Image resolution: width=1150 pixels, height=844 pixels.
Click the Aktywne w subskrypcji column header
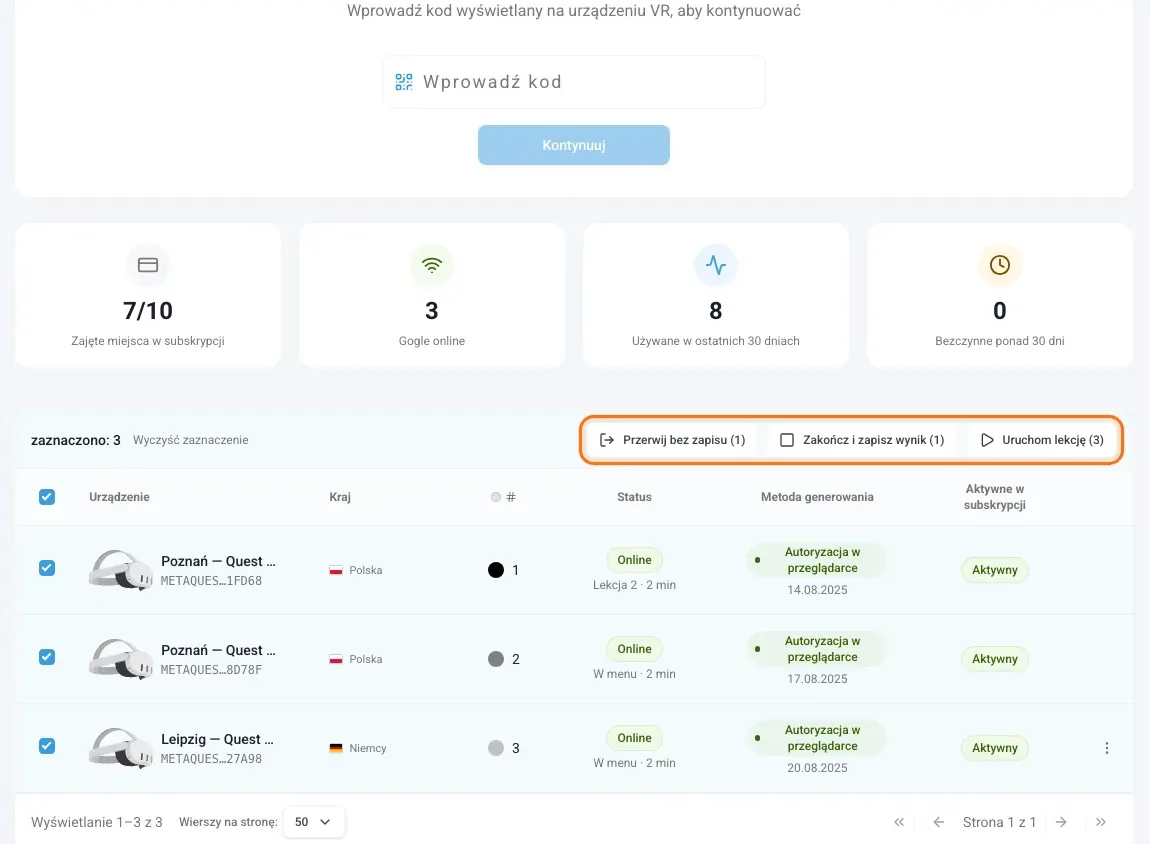[995, 496]
